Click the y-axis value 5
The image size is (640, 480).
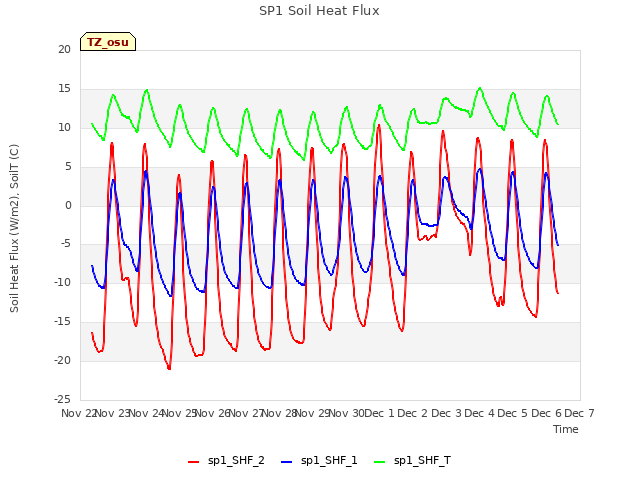(x=68, y=166)
